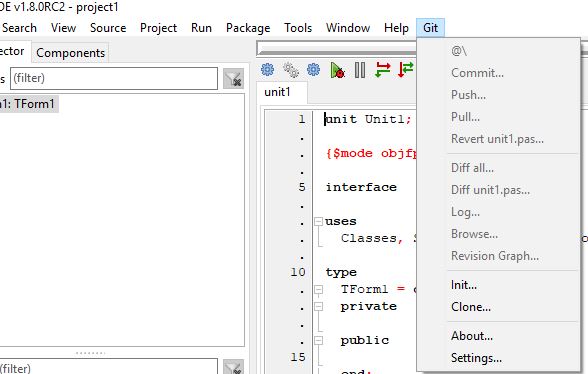The width and height of the screenshot is (588, 374).
Task: Click line number 10 in the gutter
Action: tap(298, 272)
